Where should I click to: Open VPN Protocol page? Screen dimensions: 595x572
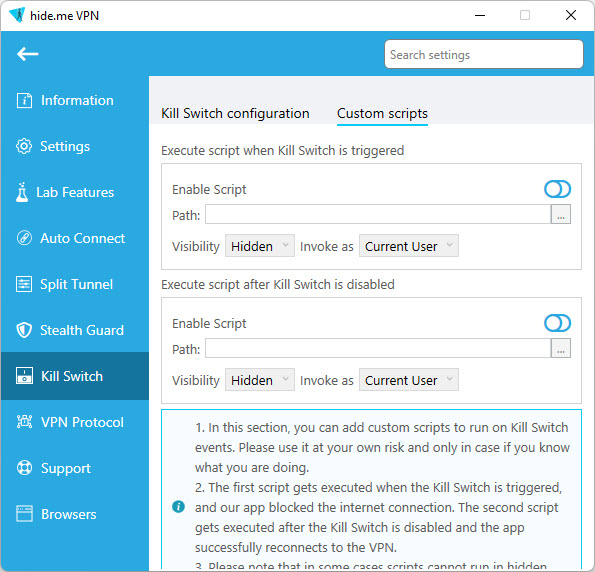pos(75,422)
